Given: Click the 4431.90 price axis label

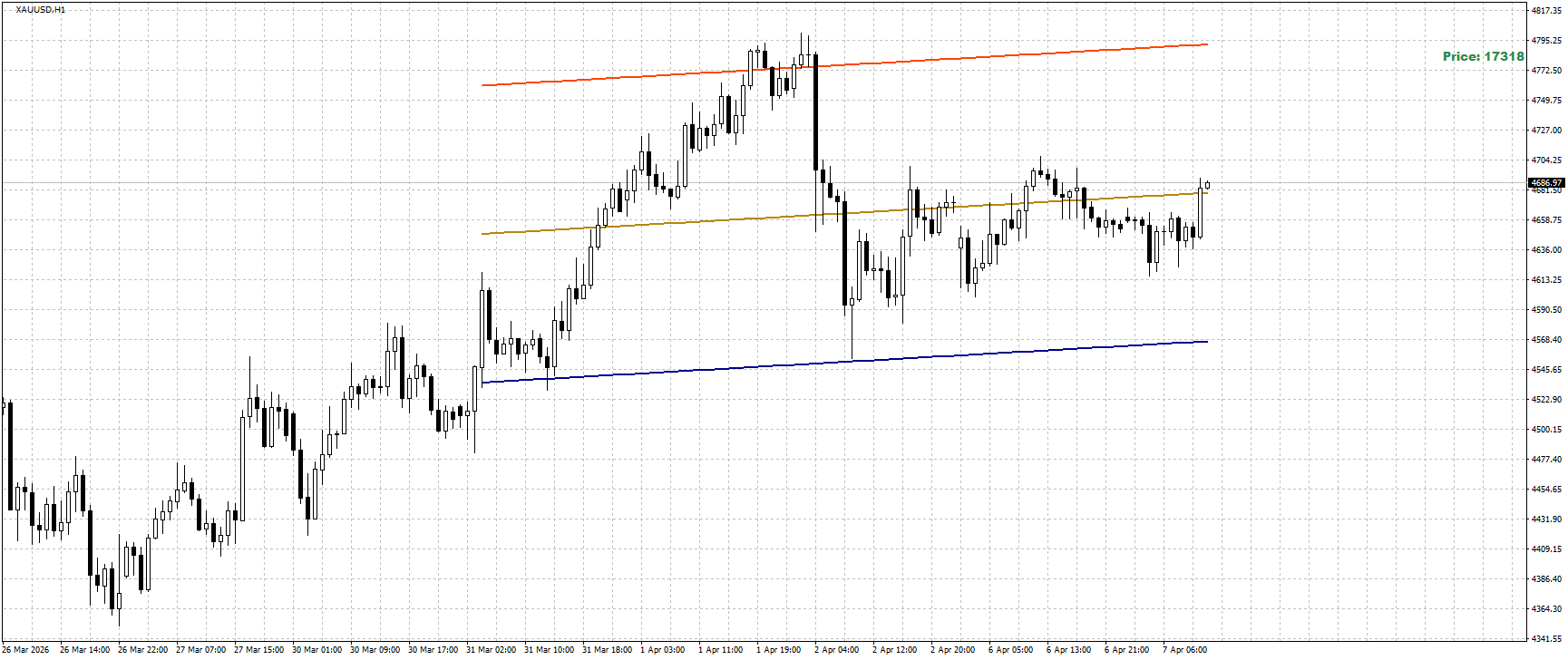Looking at the screenshot, I should pyautogui.click(x=1546, y=519).
